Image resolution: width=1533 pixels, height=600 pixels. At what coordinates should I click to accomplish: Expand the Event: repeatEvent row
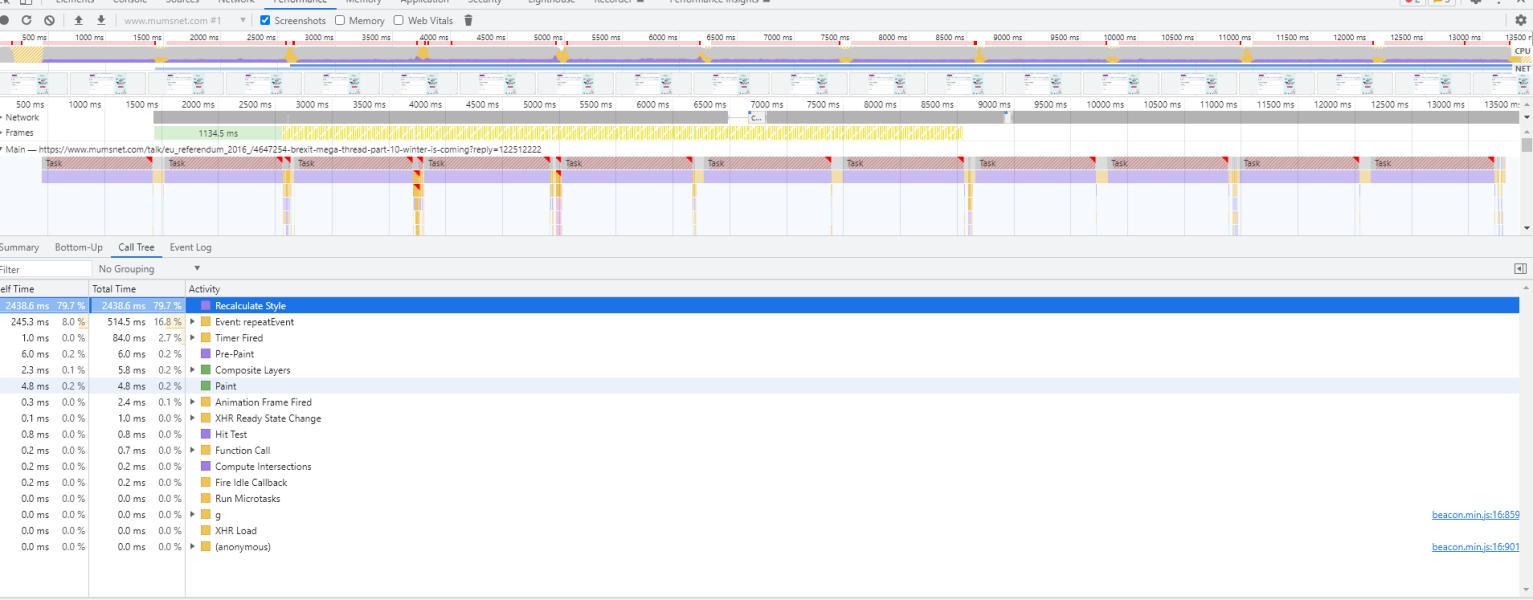click(x=193, y=322)
